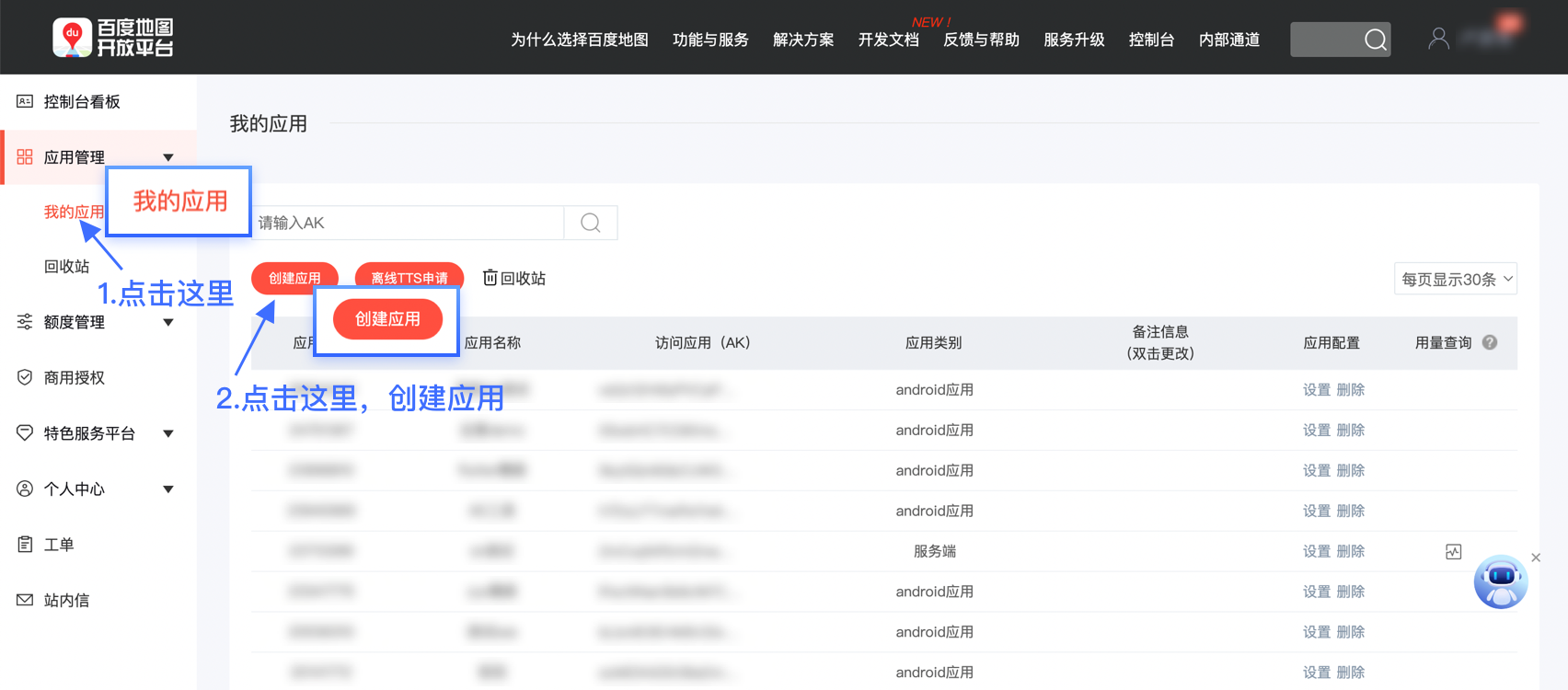
Task: Open 开发文档 in the top navigation
Action: click(x=888, y=40)
